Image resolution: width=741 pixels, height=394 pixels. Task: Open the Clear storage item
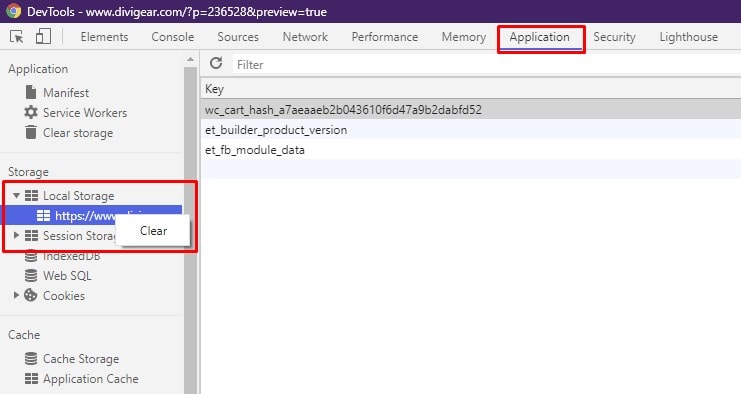click(x=78, y=133)
